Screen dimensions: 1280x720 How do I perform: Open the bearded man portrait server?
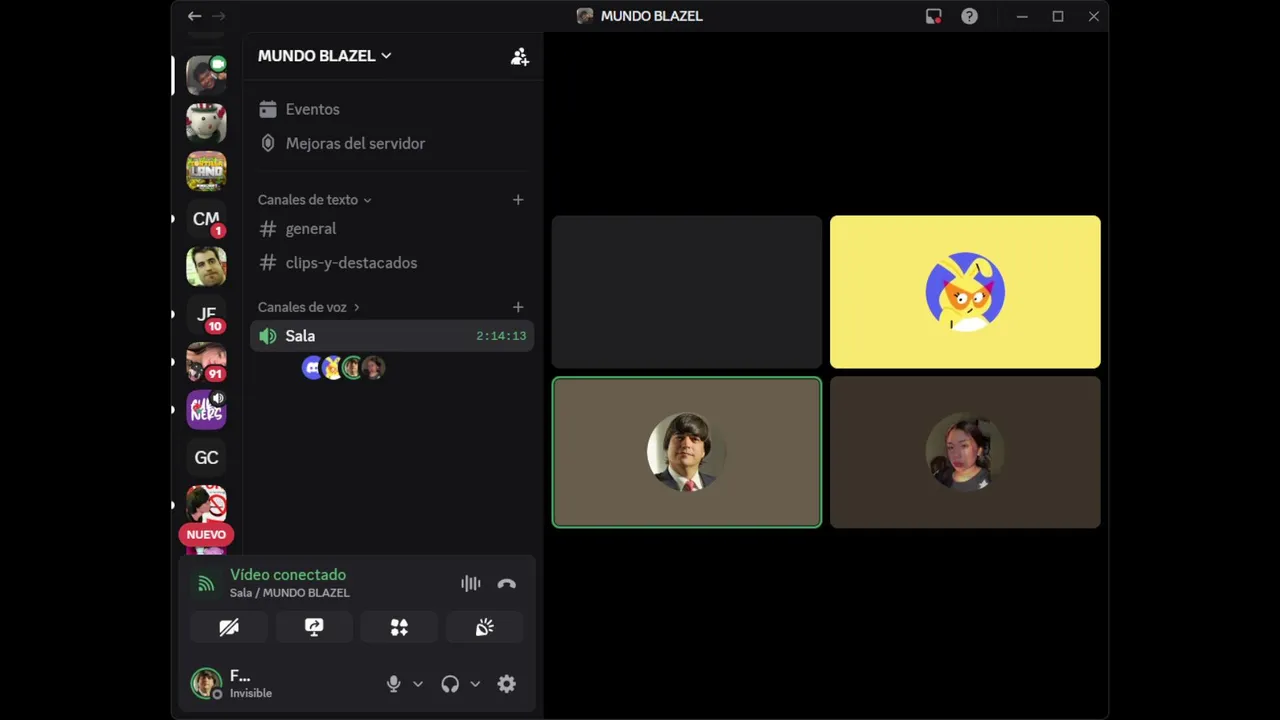click(206, 267)
